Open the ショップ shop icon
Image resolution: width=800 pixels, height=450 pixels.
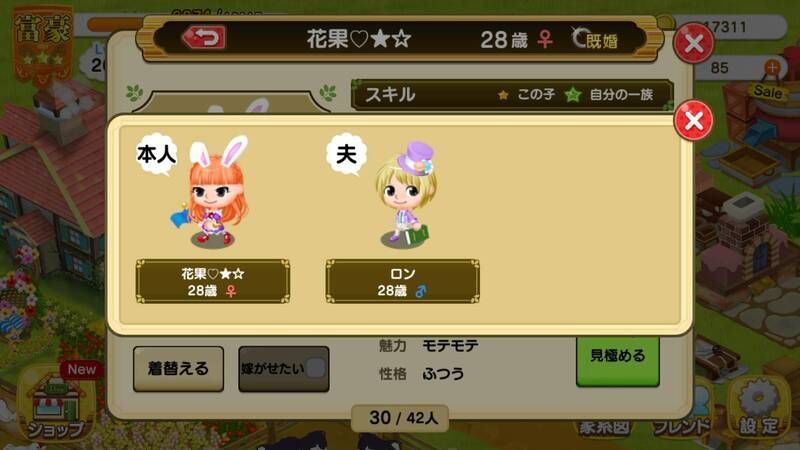(55, 408)
